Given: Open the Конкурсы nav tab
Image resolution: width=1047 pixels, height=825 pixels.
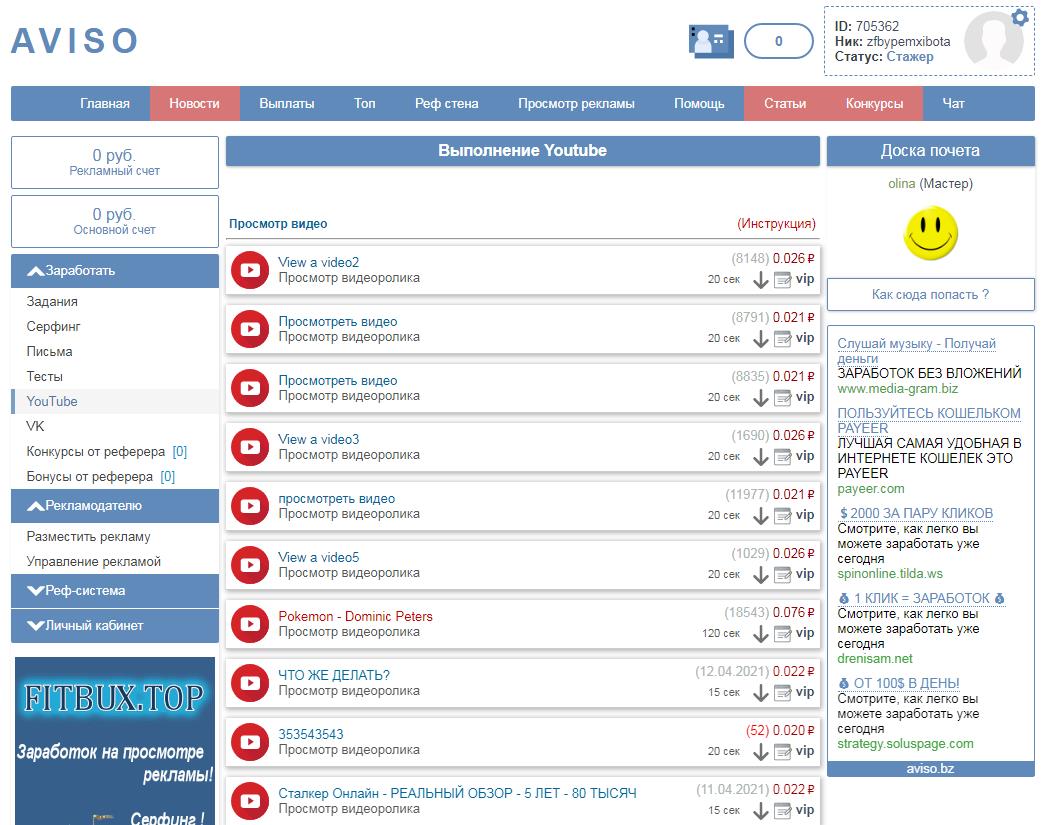Looking at the screenshot, I should point(874,103).
